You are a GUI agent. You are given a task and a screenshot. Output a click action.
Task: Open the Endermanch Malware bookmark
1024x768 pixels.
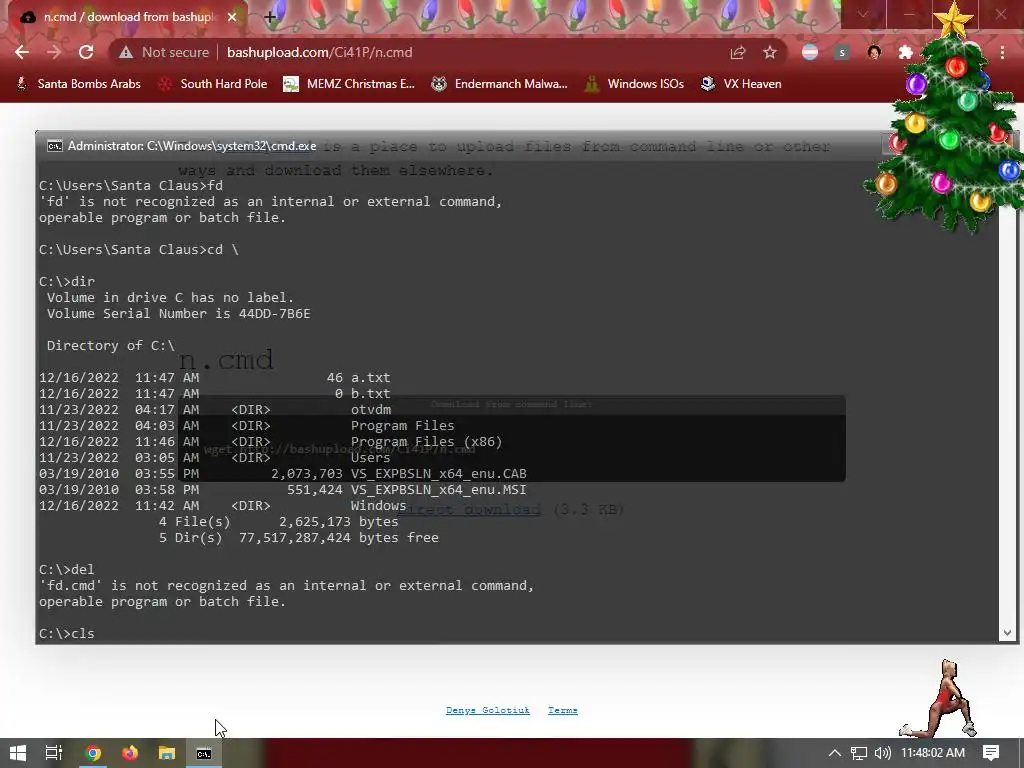coord(500,84)
